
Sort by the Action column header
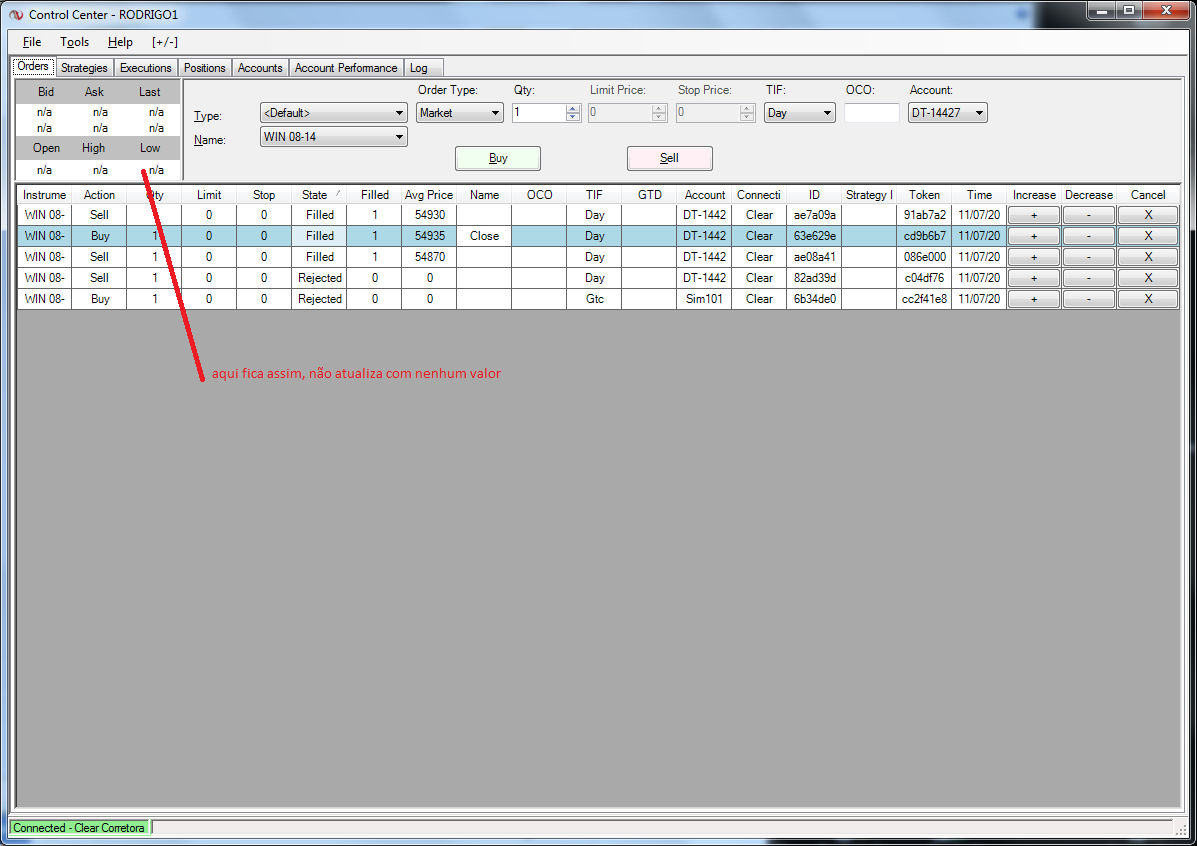pyautogui.click(x=99, y=195)
